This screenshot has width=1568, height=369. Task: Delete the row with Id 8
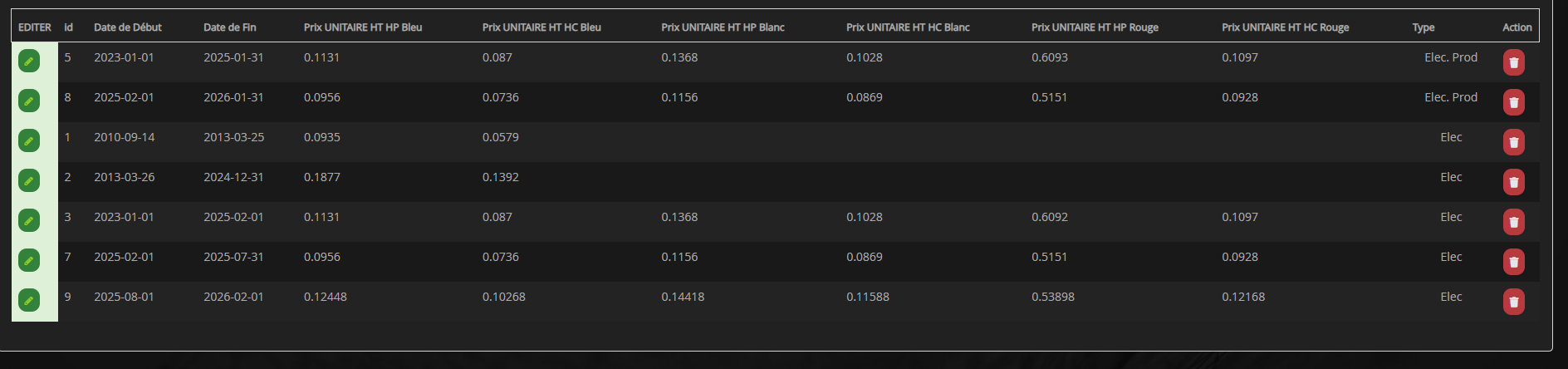click(1513, 102)
